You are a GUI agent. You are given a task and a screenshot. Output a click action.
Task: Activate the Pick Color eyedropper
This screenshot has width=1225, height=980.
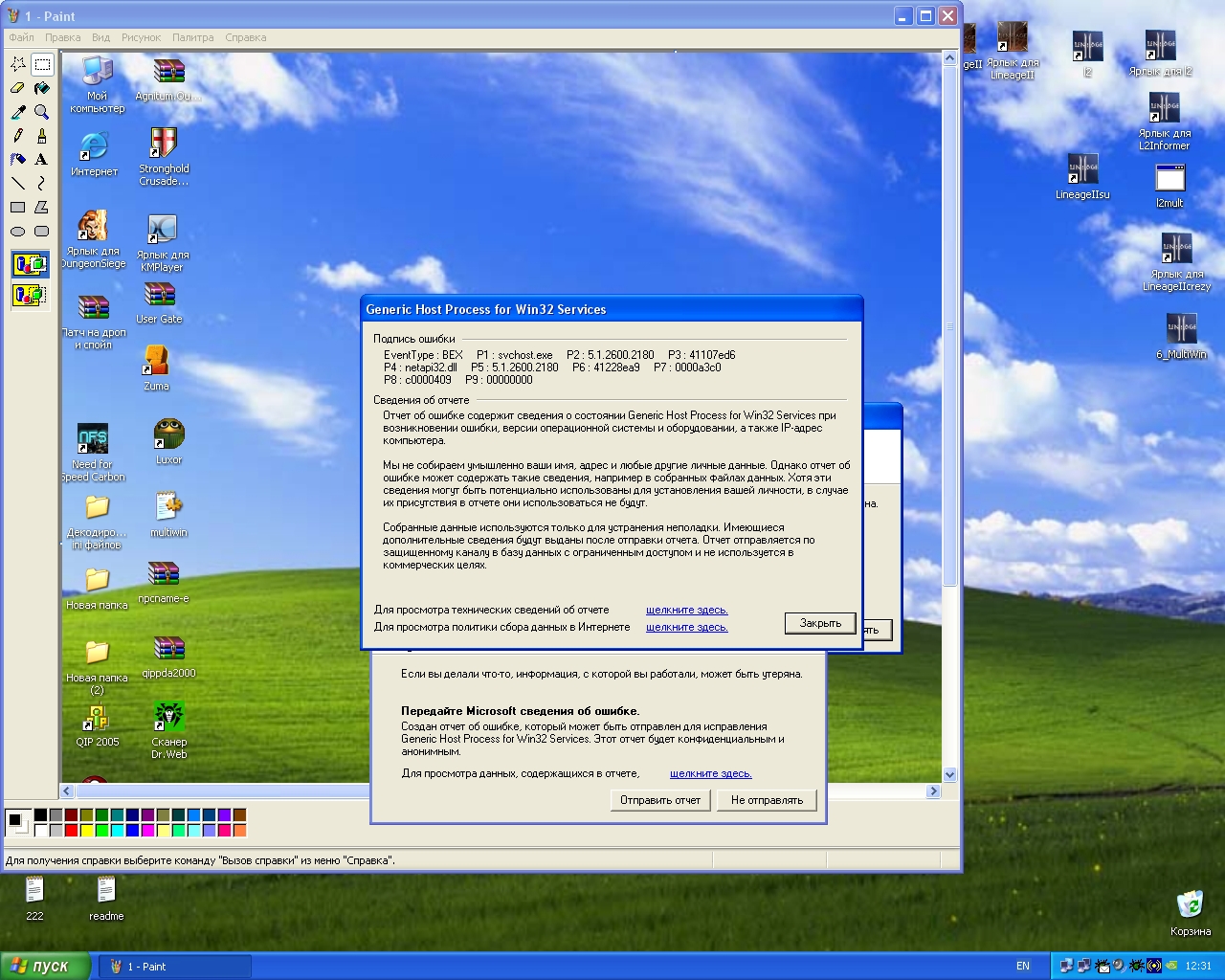click(18, 112)
